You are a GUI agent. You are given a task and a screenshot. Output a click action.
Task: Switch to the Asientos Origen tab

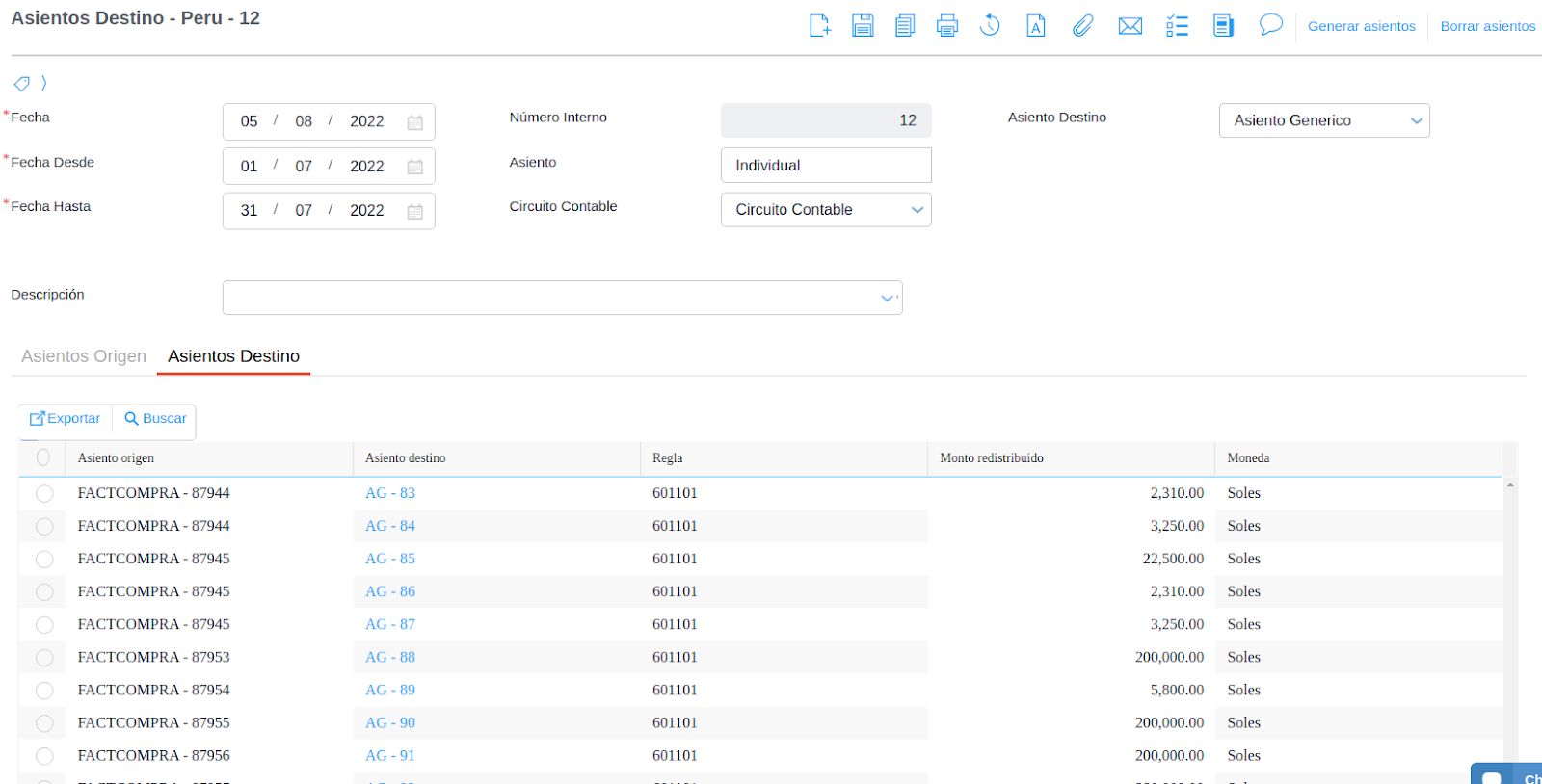point(84,356)
